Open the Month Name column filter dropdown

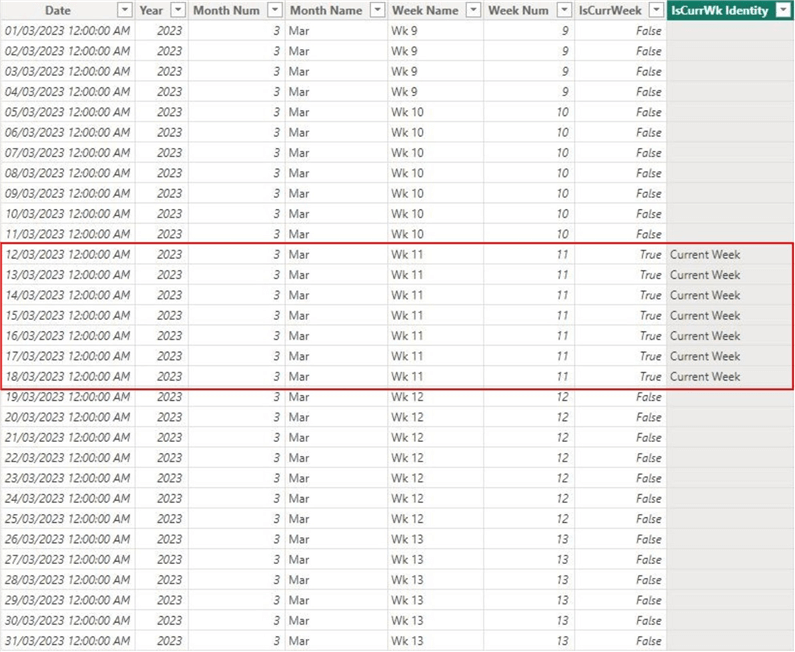pyautogui.click(x=378, y=10)
